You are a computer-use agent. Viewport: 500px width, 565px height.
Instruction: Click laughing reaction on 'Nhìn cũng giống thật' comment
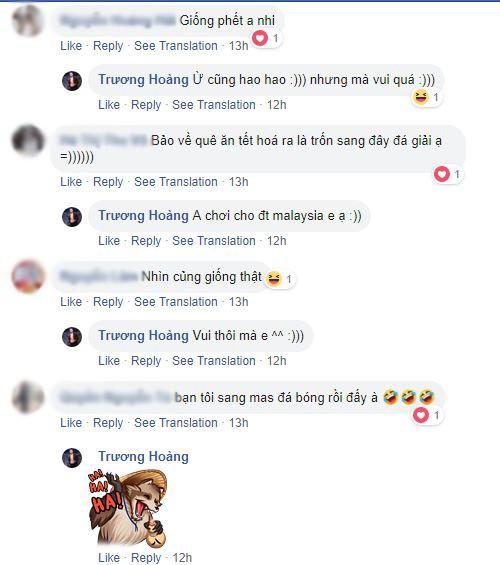pyautogui.click(x=280, y=279)
